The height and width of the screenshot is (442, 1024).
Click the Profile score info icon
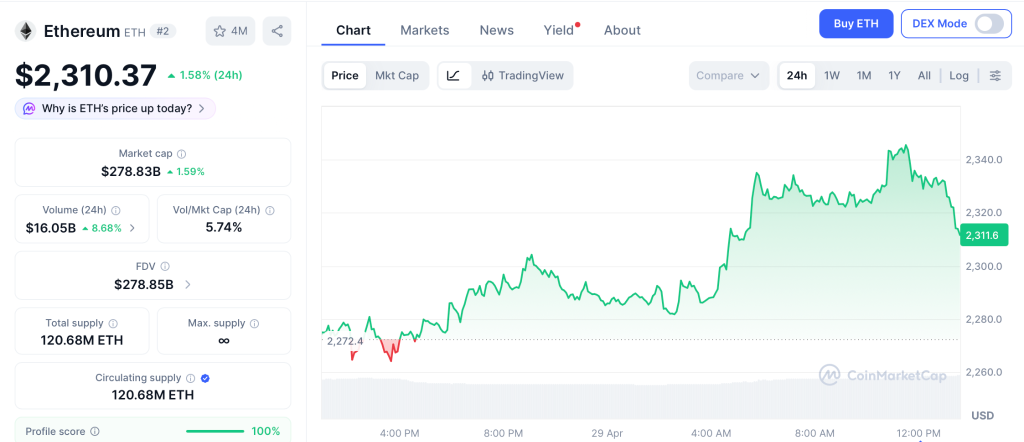coord(95,432)
